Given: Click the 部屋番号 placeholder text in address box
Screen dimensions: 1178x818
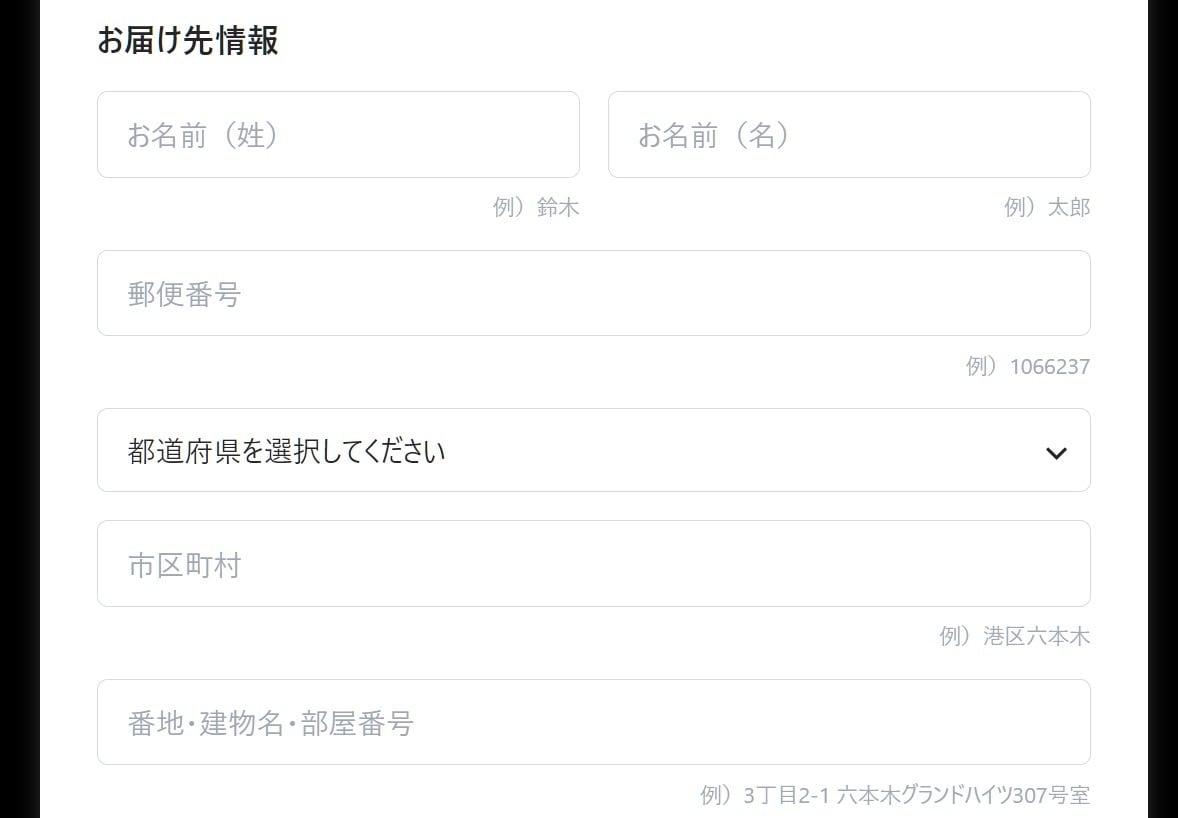Looking at the screenshot, I should (x=357, y=723).
